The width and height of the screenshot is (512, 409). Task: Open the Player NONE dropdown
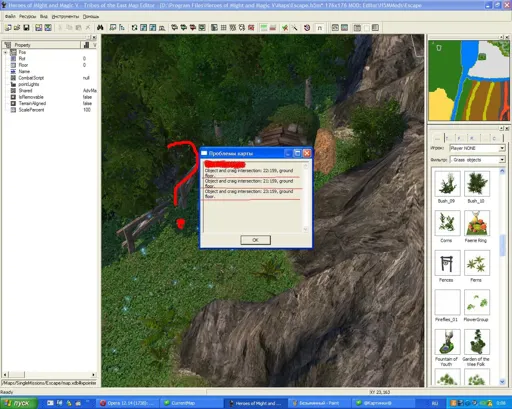[502, 148]
